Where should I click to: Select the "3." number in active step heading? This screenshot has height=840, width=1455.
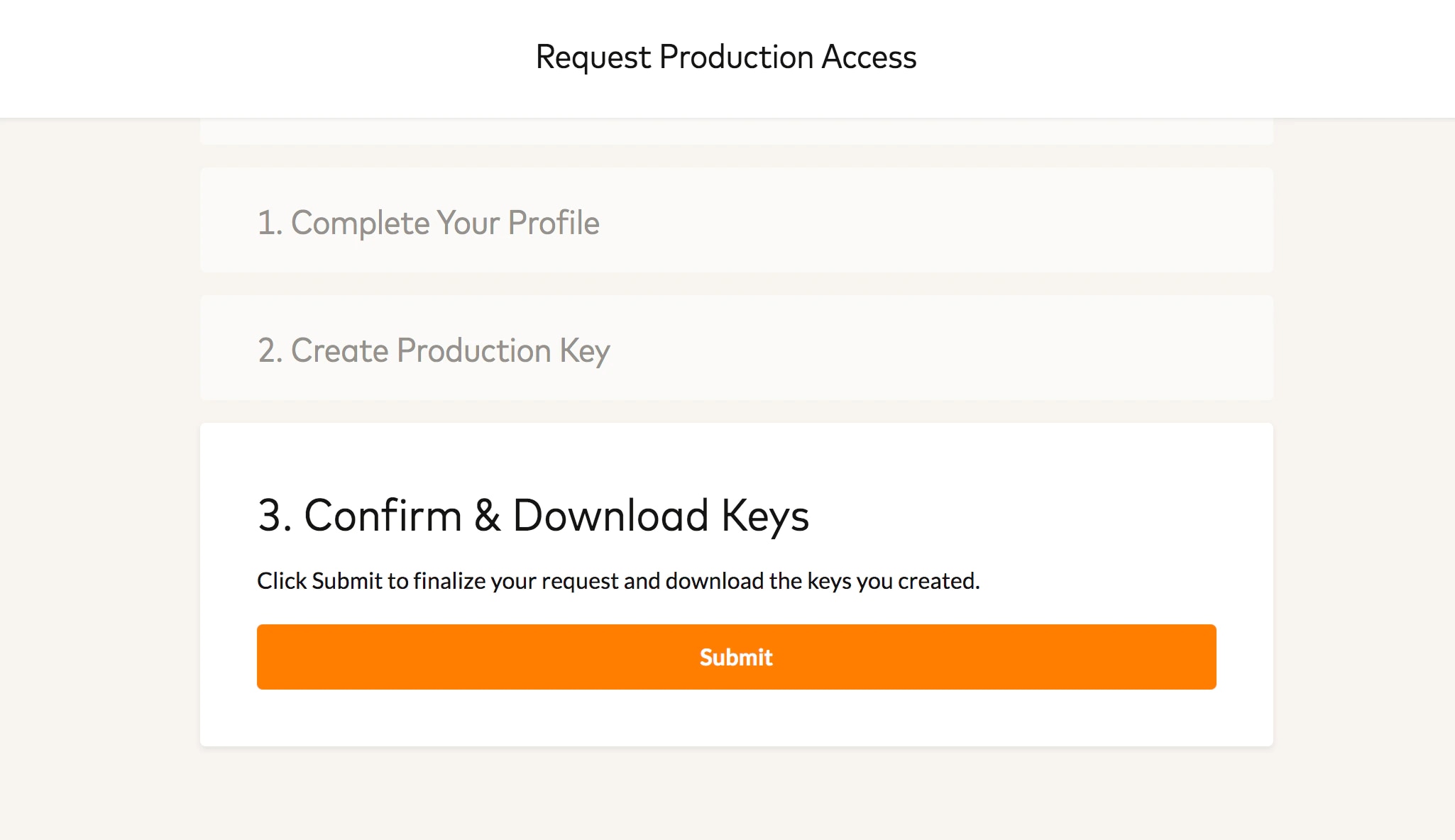pos(275,515)
